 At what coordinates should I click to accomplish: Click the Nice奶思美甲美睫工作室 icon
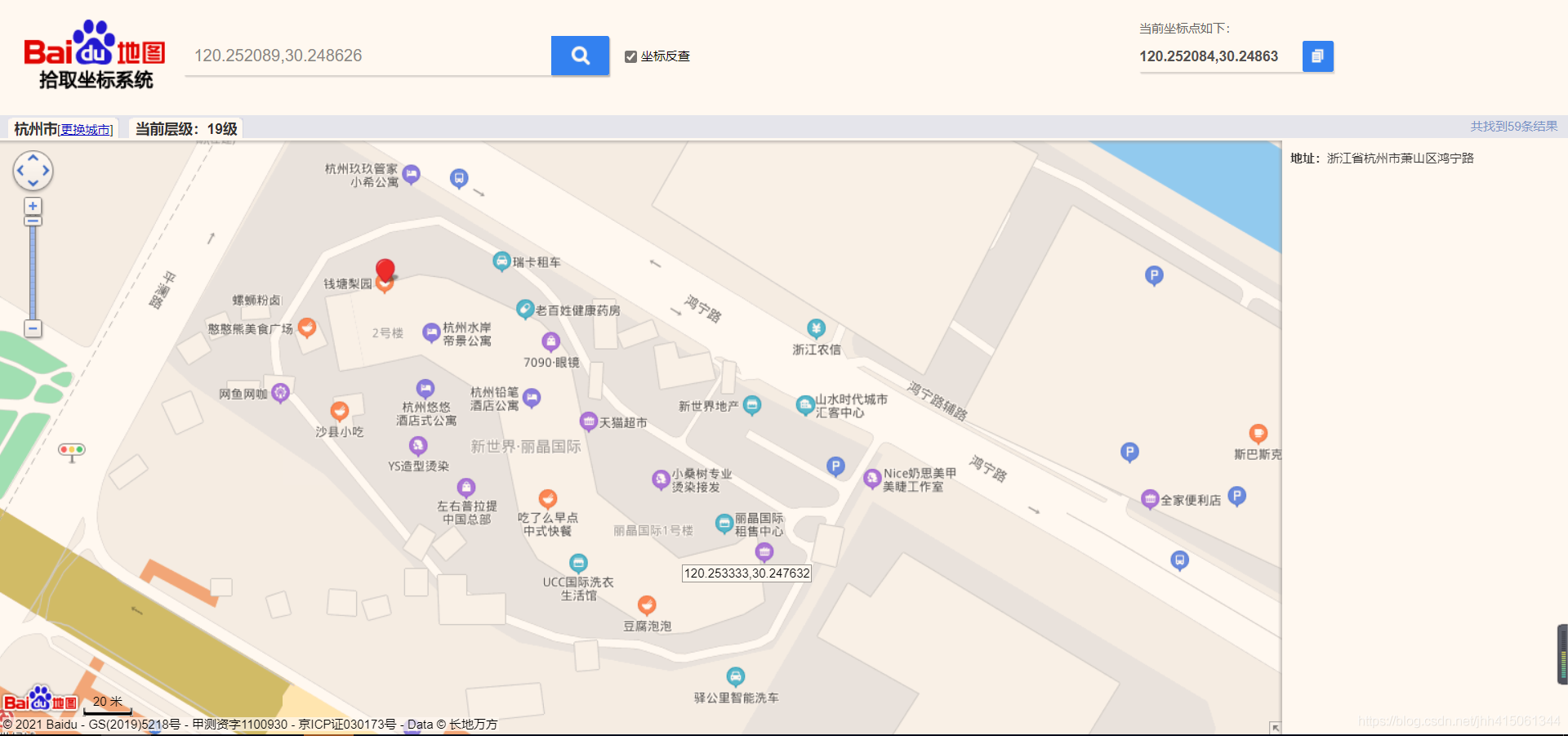pos(872,479)
